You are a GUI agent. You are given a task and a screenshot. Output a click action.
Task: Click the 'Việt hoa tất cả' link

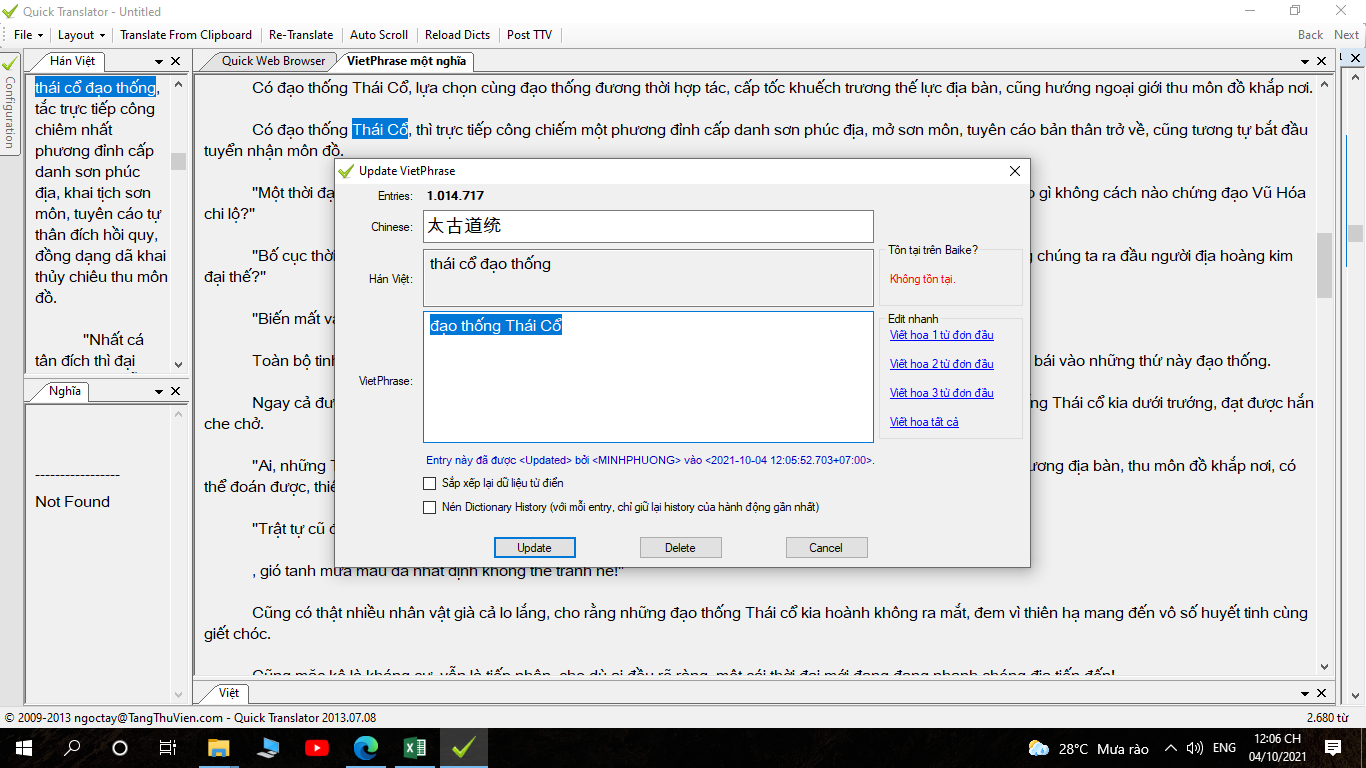point(924,422)
